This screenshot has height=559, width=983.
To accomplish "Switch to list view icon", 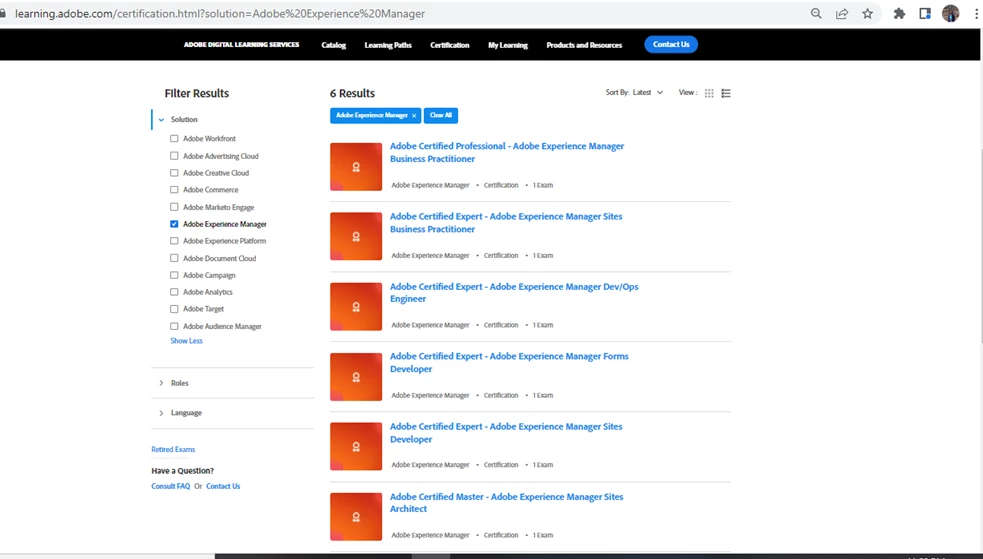I will coord(726,93).
